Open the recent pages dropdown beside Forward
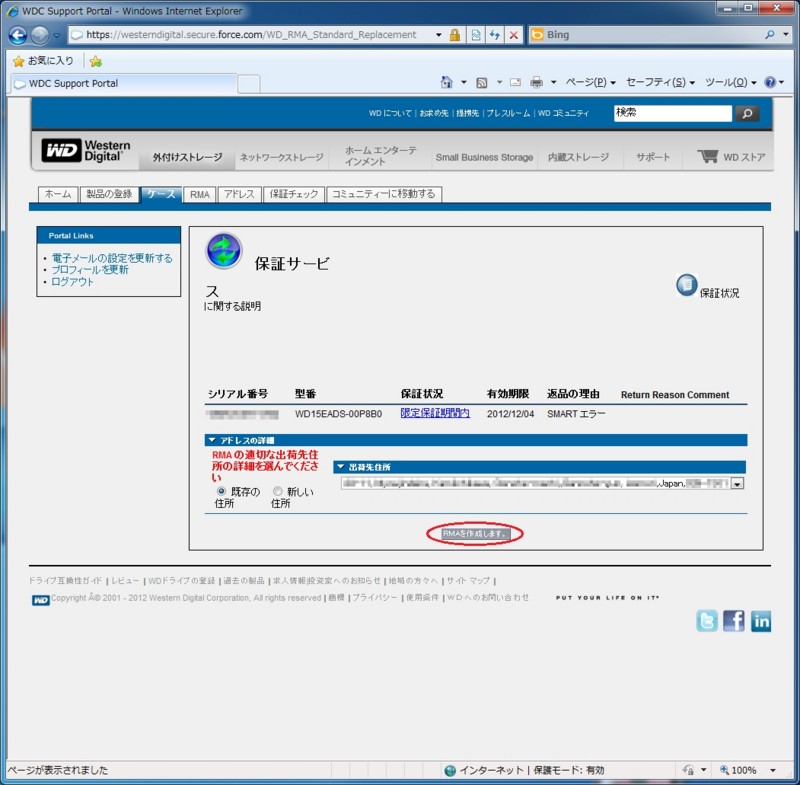 coord(56,35)
